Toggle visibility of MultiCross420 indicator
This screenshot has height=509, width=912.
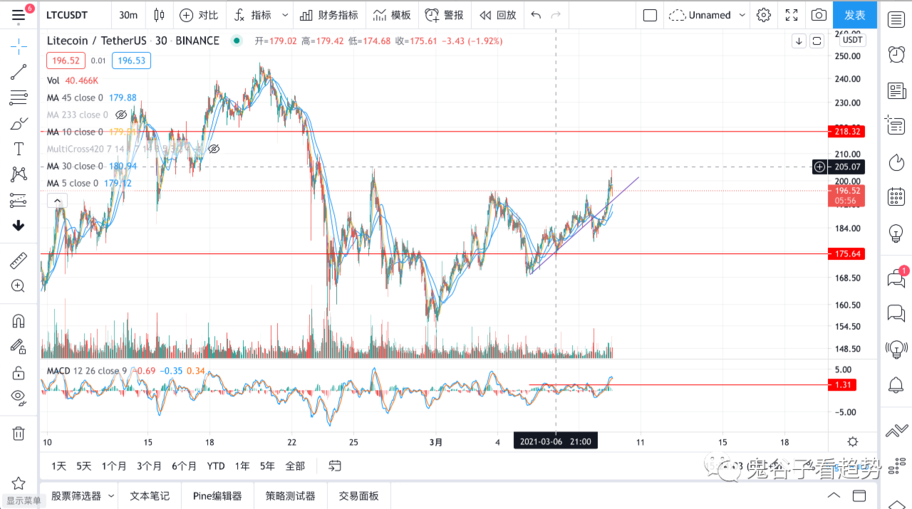(213, 149)
